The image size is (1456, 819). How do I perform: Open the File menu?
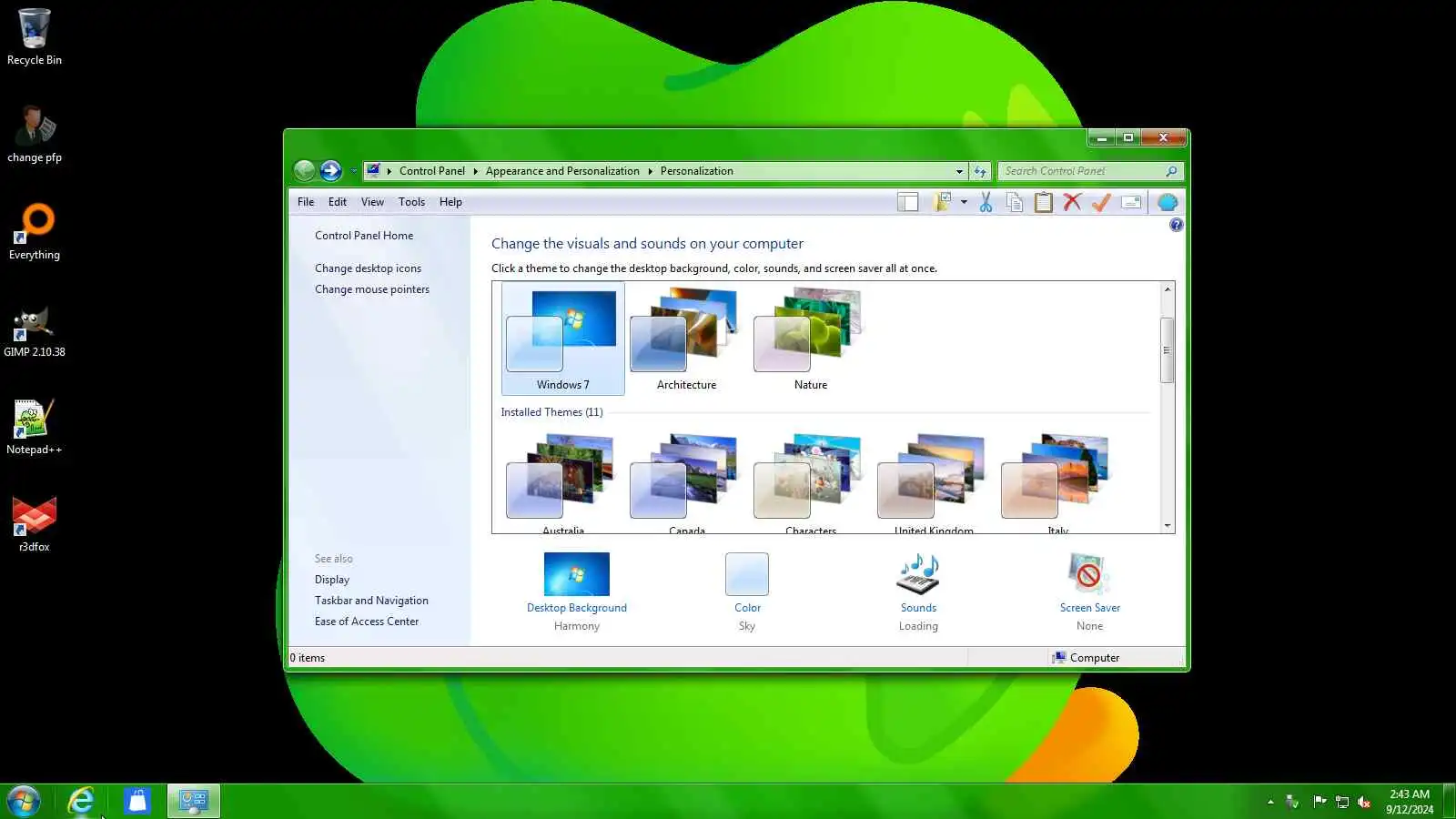point(306,202)
